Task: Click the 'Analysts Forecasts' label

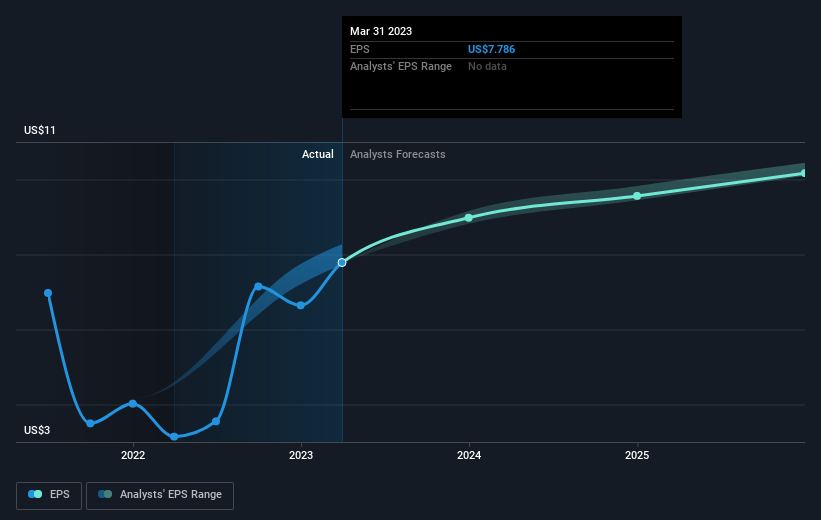Action: click(x=397, y=154)
